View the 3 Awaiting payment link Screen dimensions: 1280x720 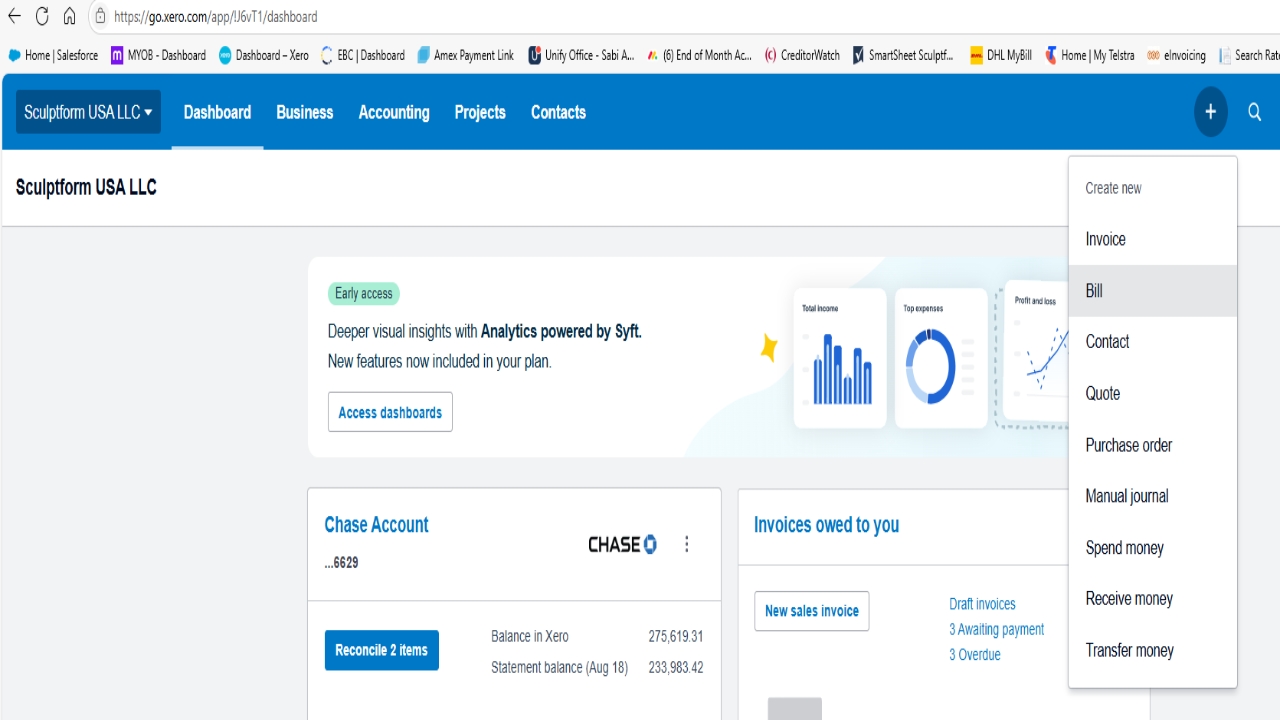[x=997, y=629]
